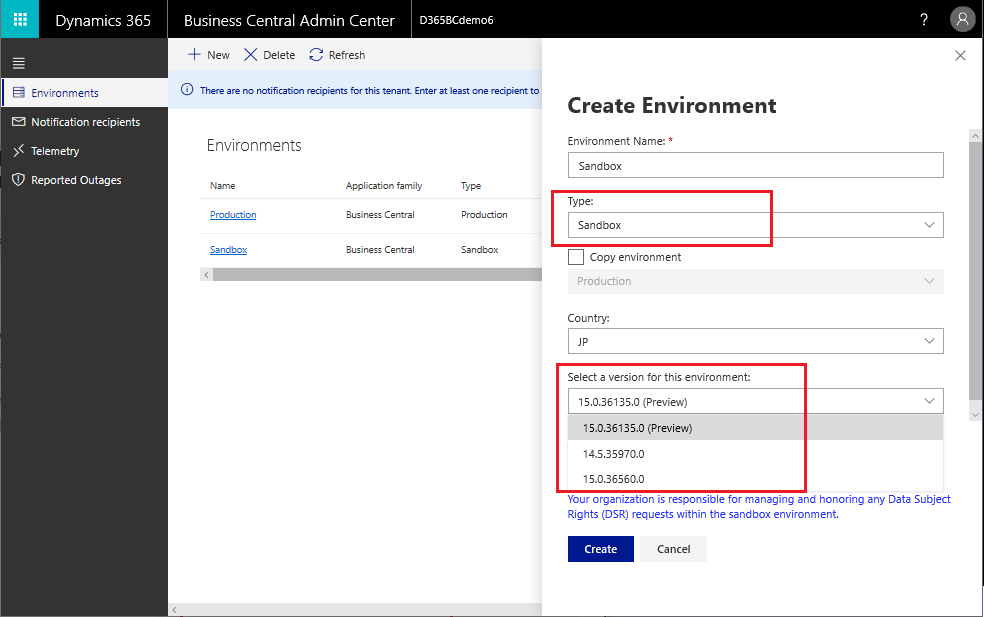The height and width of the screenshot is (617, 984).
Task: Close the Create Environment panel
Action: pos(960,56)
